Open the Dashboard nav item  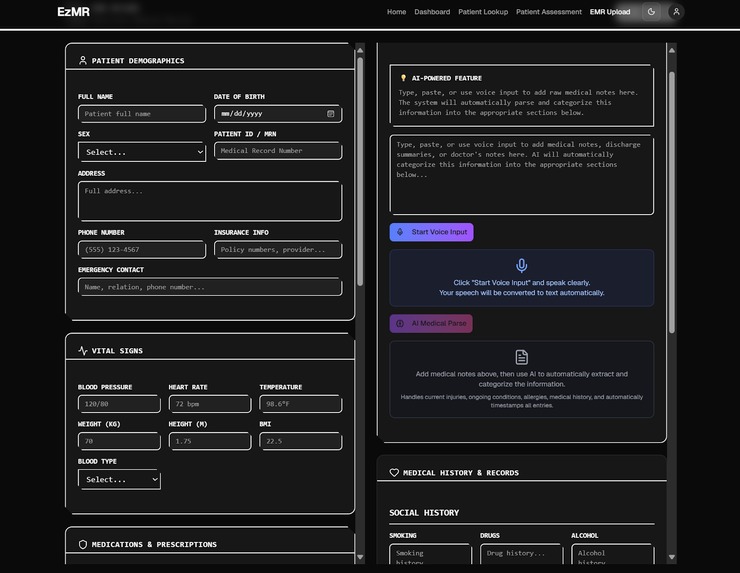tap(432, 12)
